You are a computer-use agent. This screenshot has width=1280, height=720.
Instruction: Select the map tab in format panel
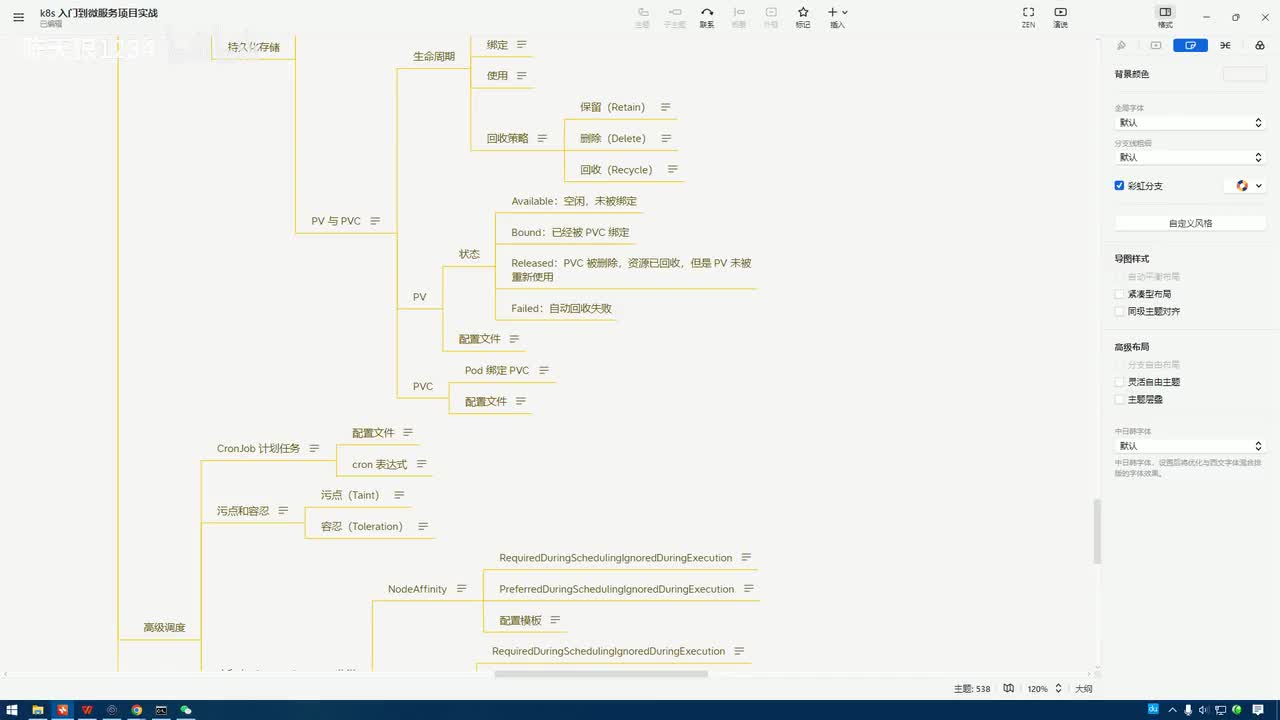pos(1190,45)
